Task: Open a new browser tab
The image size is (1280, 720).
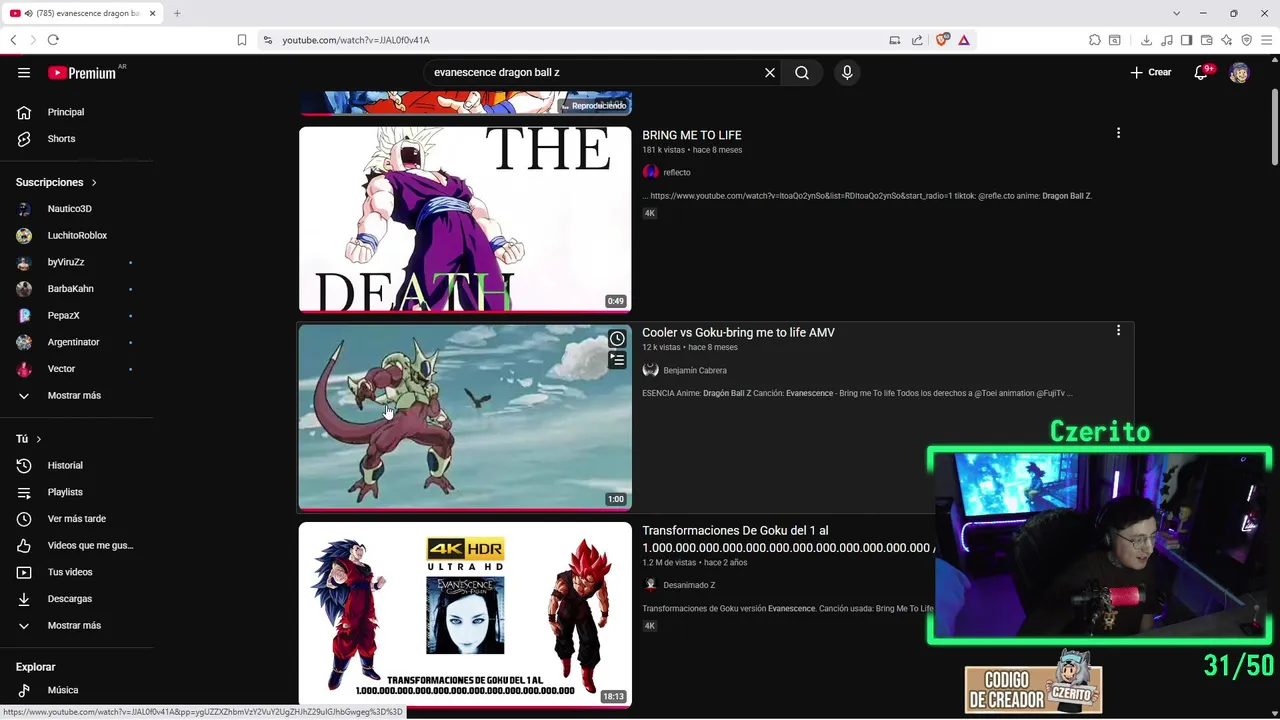Action: pos(177,13)
